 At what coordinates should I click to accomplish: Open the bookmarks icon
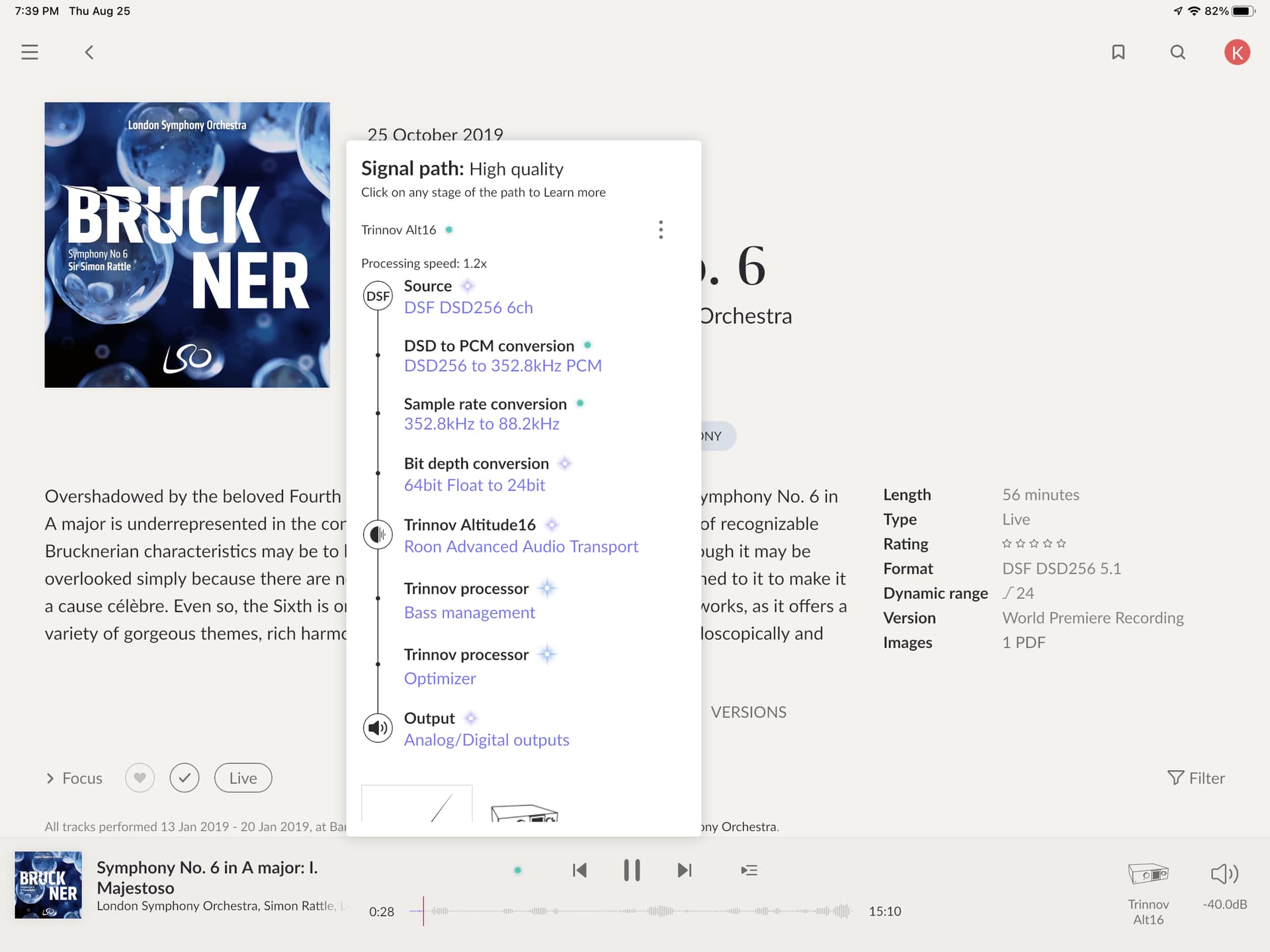pos(1118,52)
